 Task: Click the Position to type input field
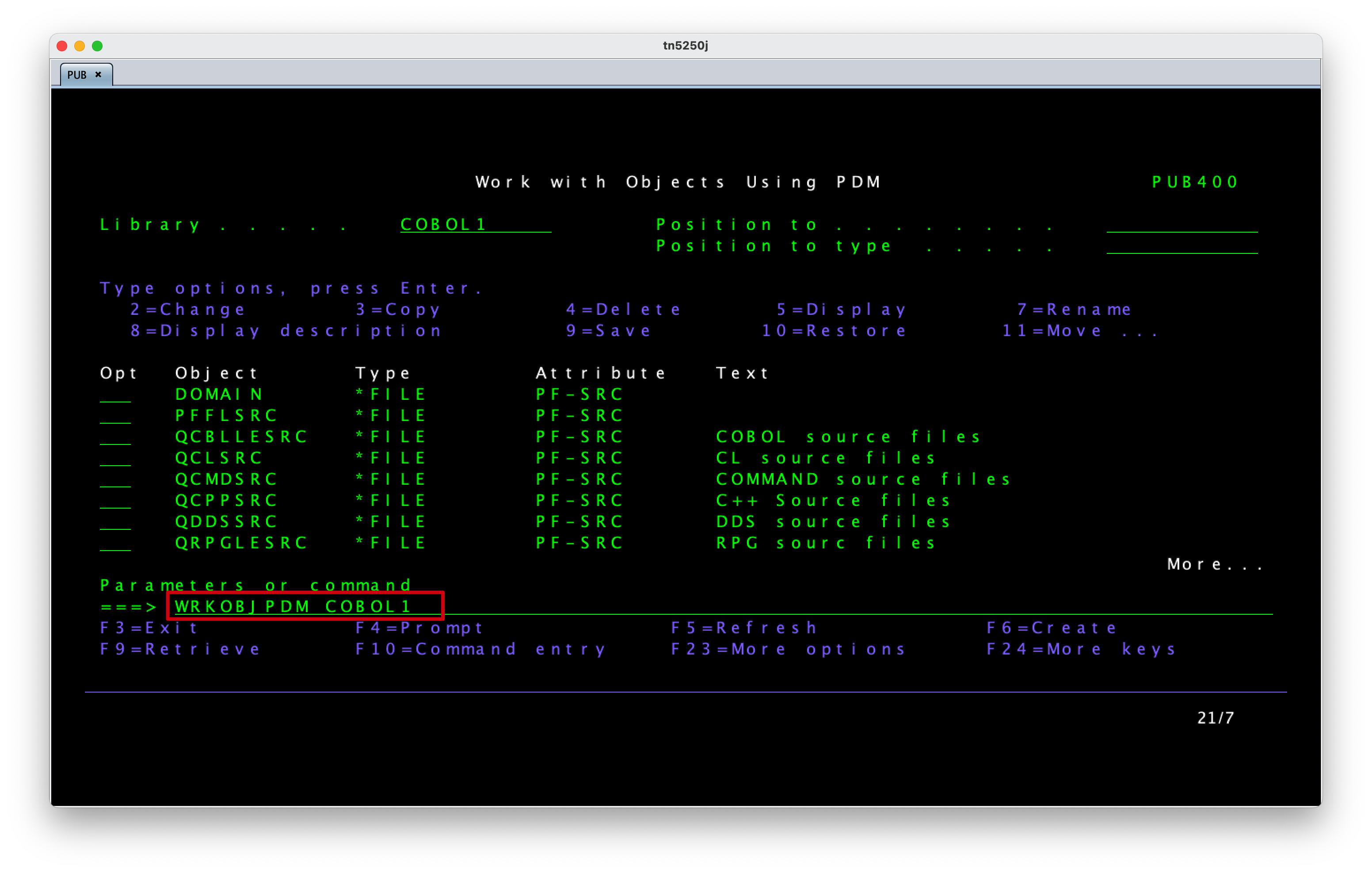(1181, 246)
